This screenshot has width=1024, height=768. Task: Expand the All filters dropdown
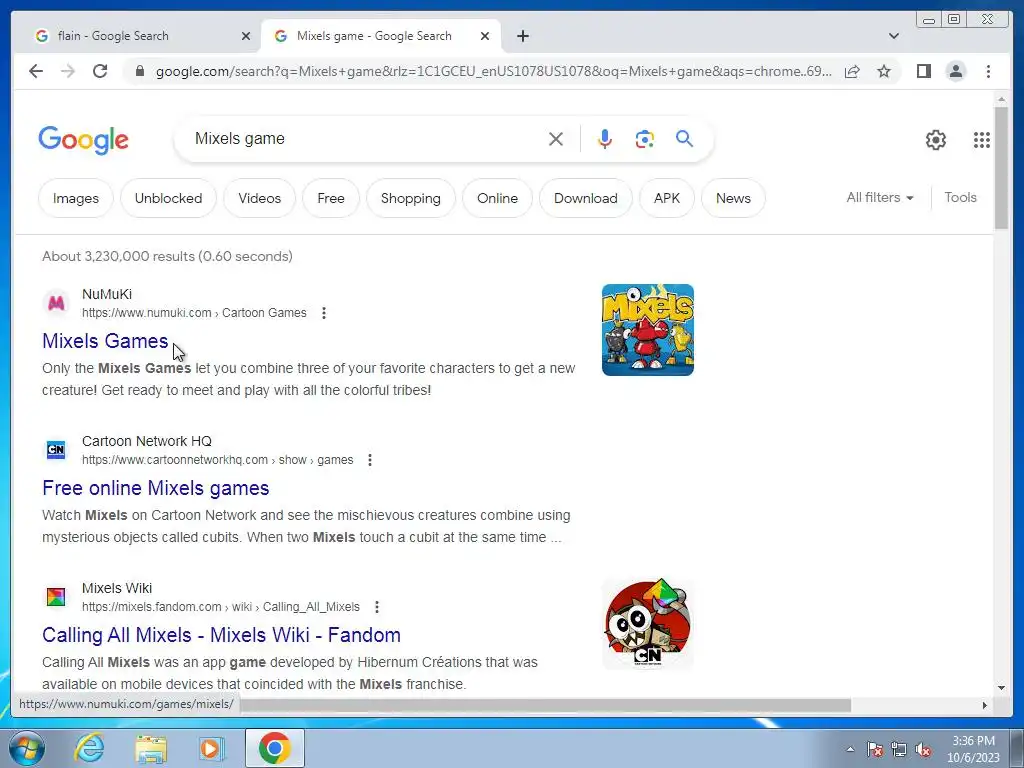click(880, 197)
